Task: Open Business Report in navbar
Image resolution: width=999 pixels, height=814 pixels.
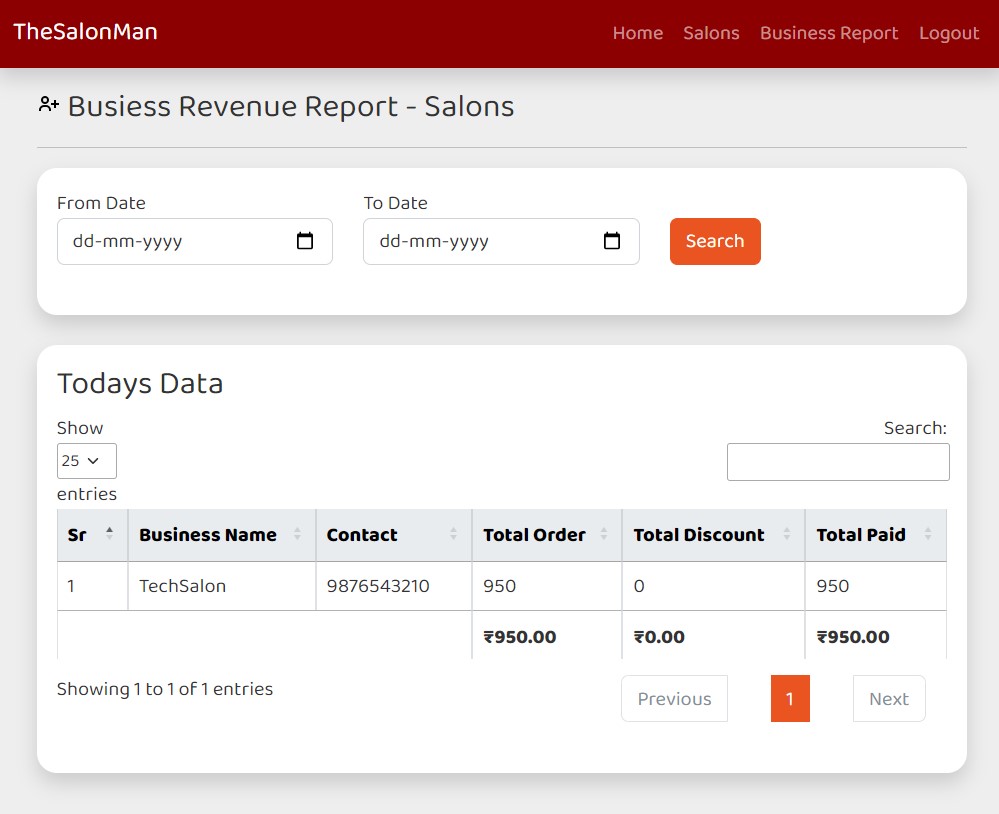Action: point(829,33)
